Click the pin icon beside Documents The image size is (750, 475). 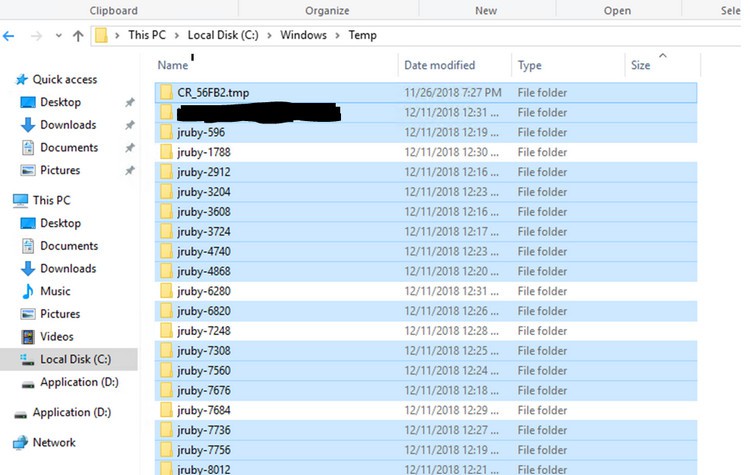point(130,148)
